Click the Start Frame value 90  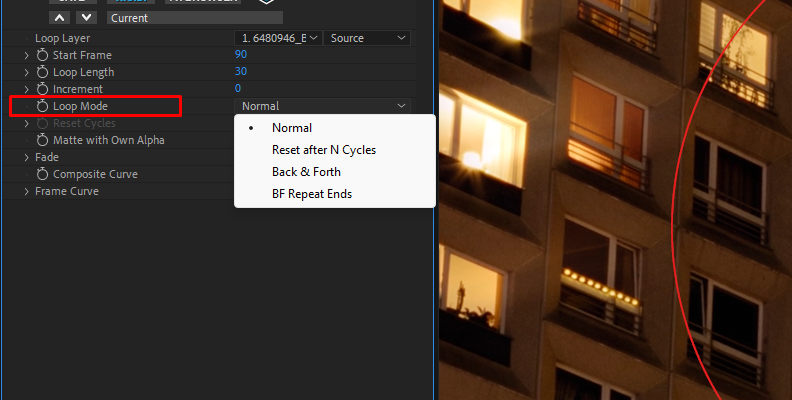(x=240, y=55)
